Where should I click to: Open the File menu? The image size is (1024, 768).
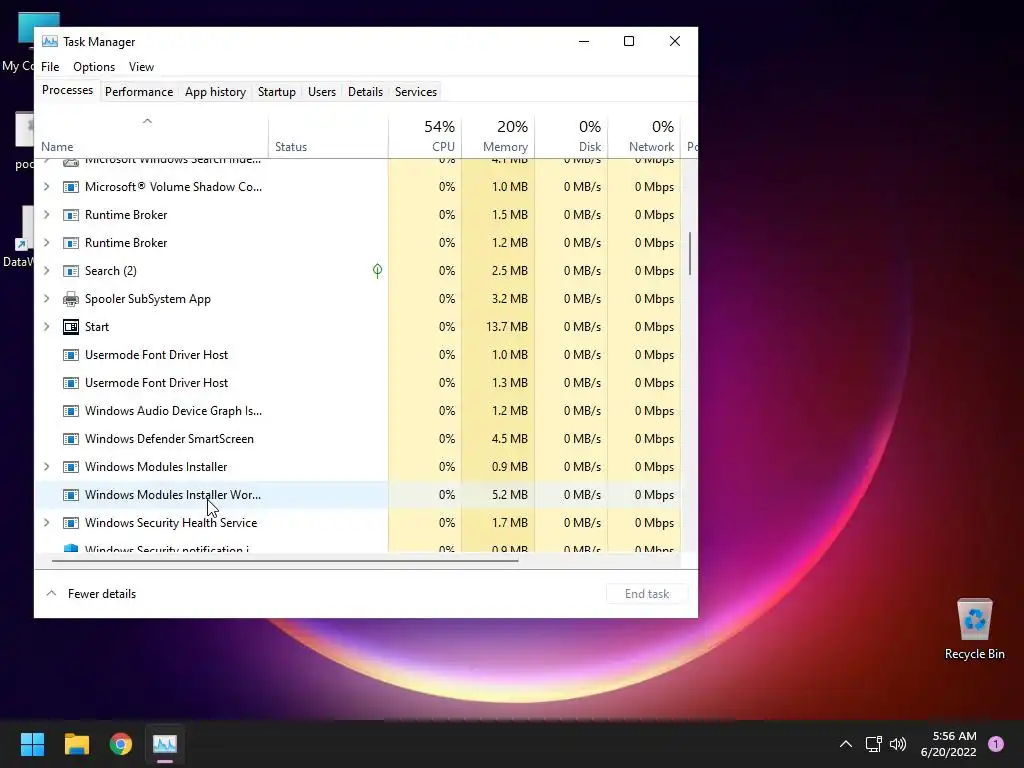tap(50, 67)
